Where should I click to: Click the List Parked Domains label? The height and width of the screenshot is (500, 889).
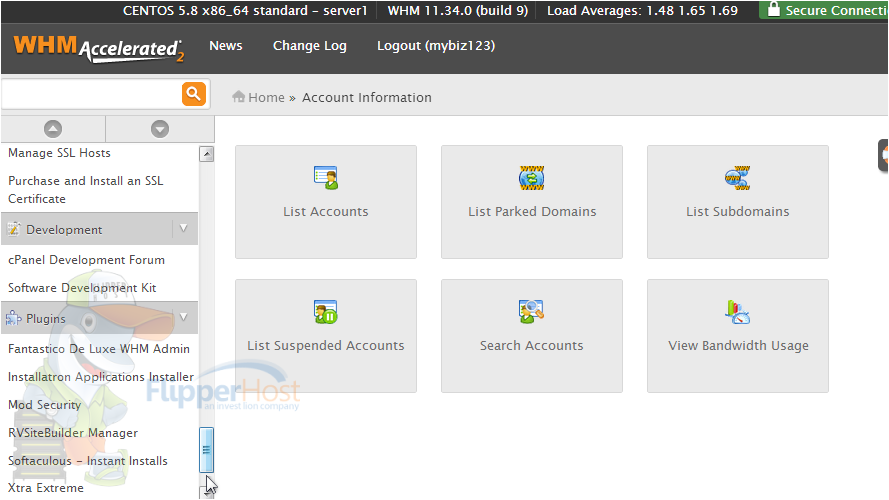click(x=532, y=211)
